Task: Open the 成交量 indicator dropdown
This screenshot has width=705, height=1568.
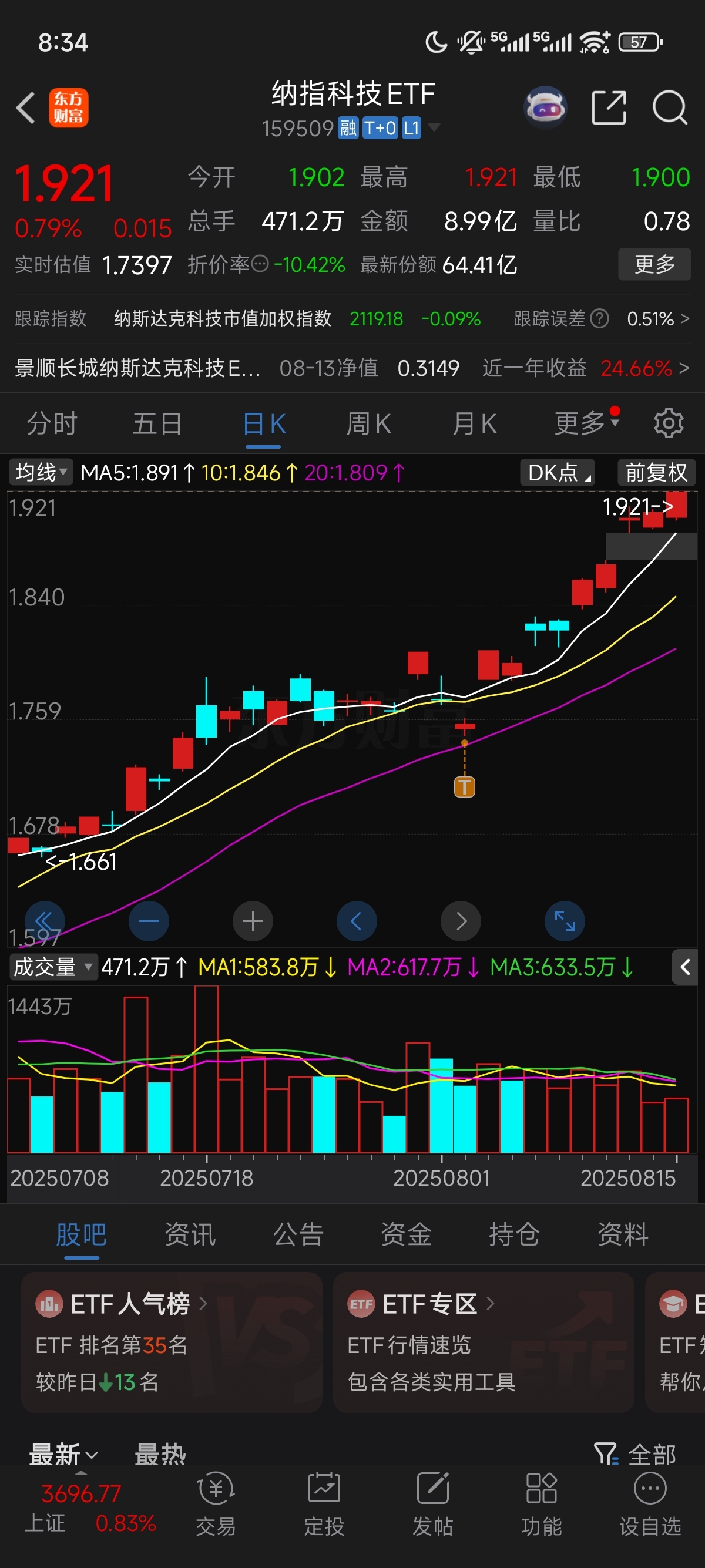Action: (x=53, y=967)
